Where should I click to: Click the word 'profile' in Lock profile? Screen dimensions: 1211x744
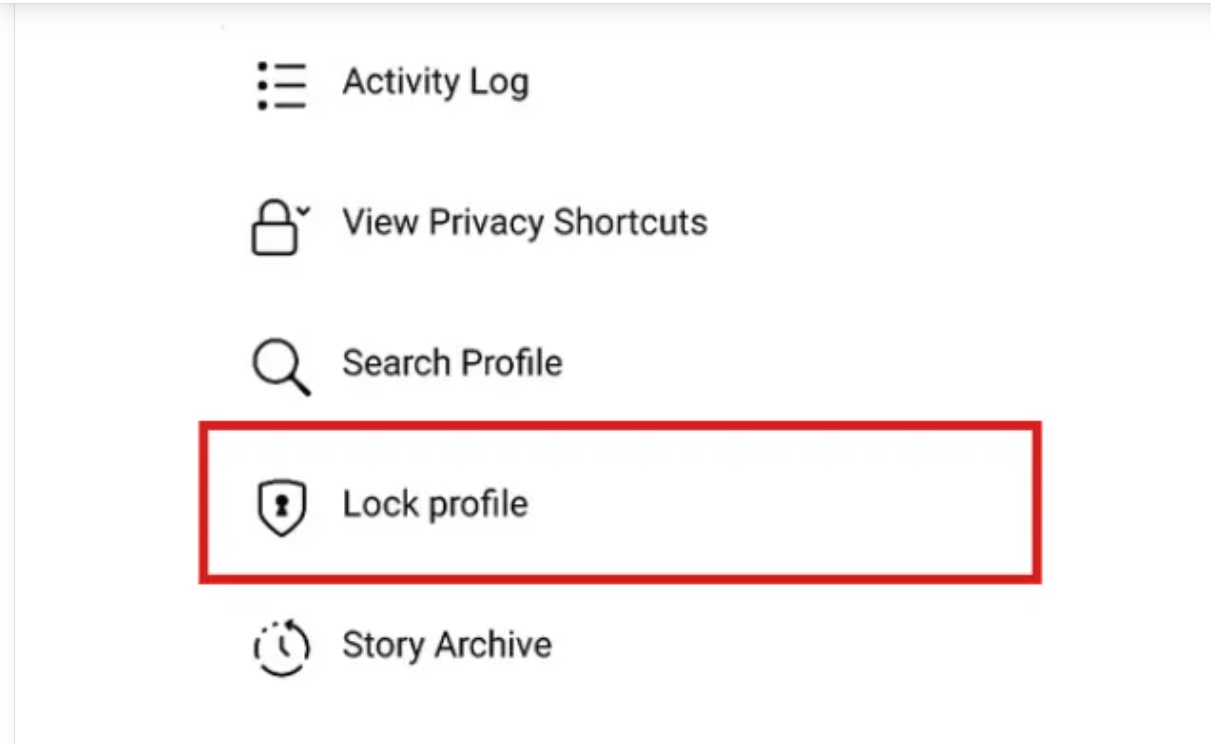[478, 504]
